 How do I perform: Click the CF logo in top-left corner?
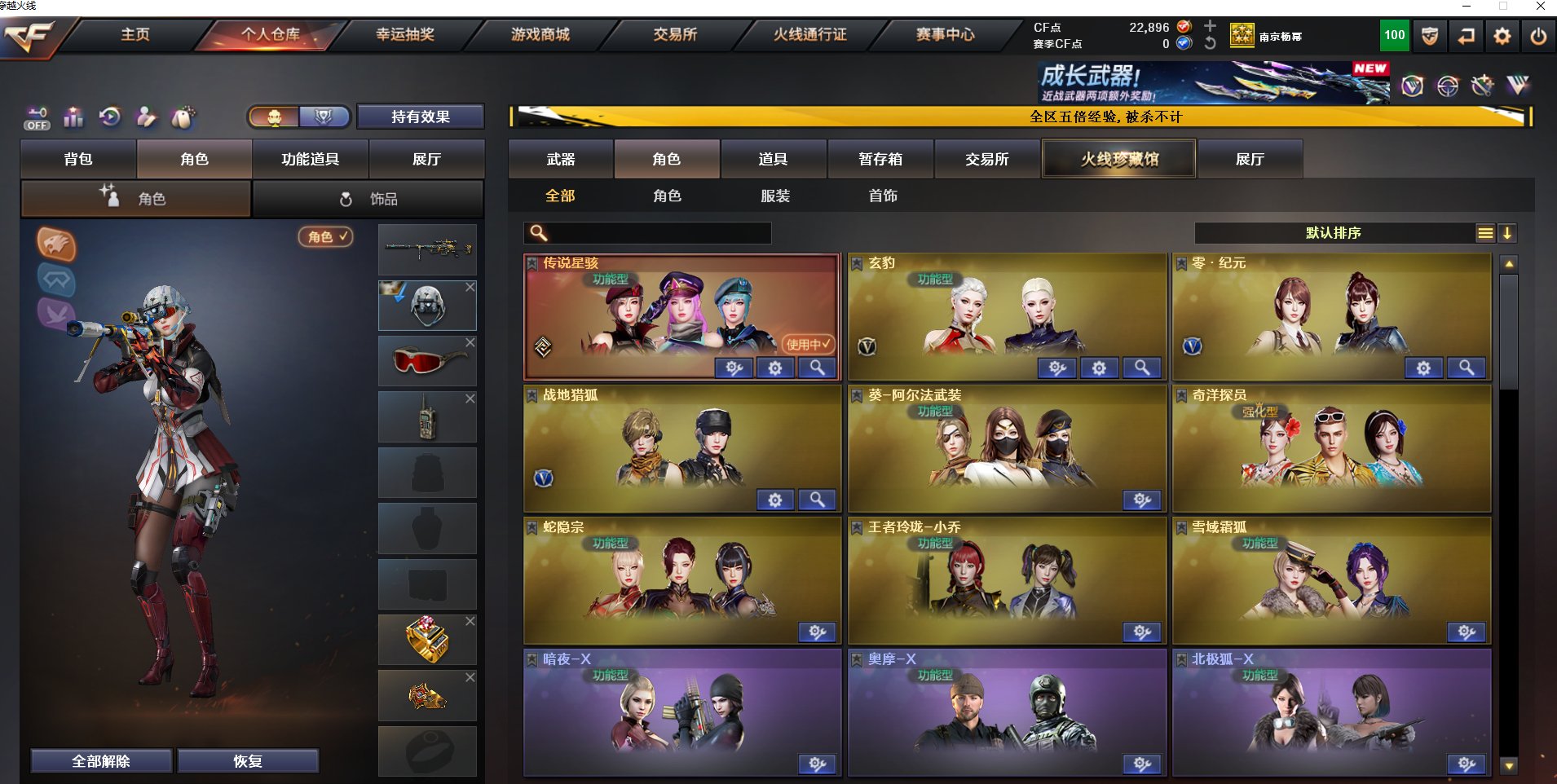pos(29,37)
